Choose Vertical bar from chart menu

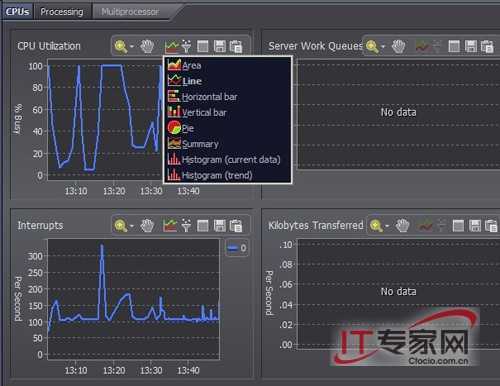228,112
